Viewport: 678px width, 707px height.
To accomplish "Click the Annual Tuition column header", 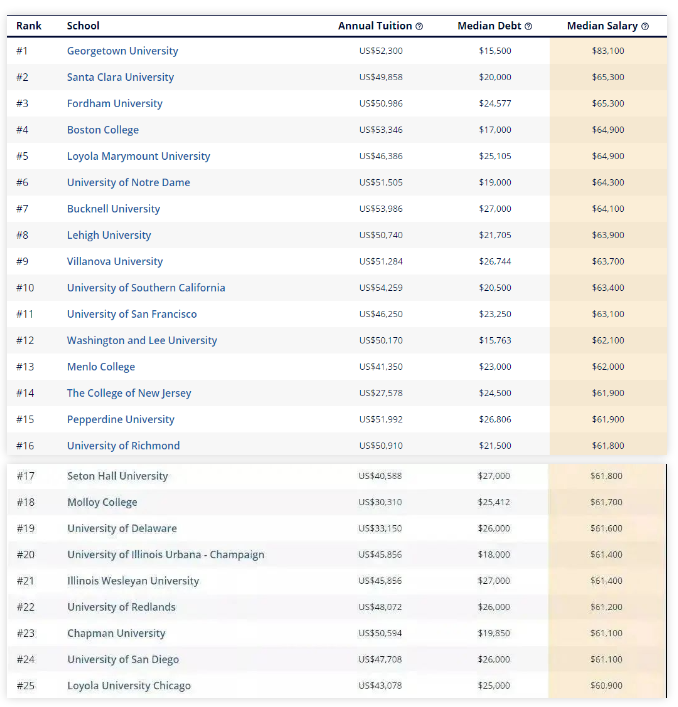I will (x=375, y=26).
